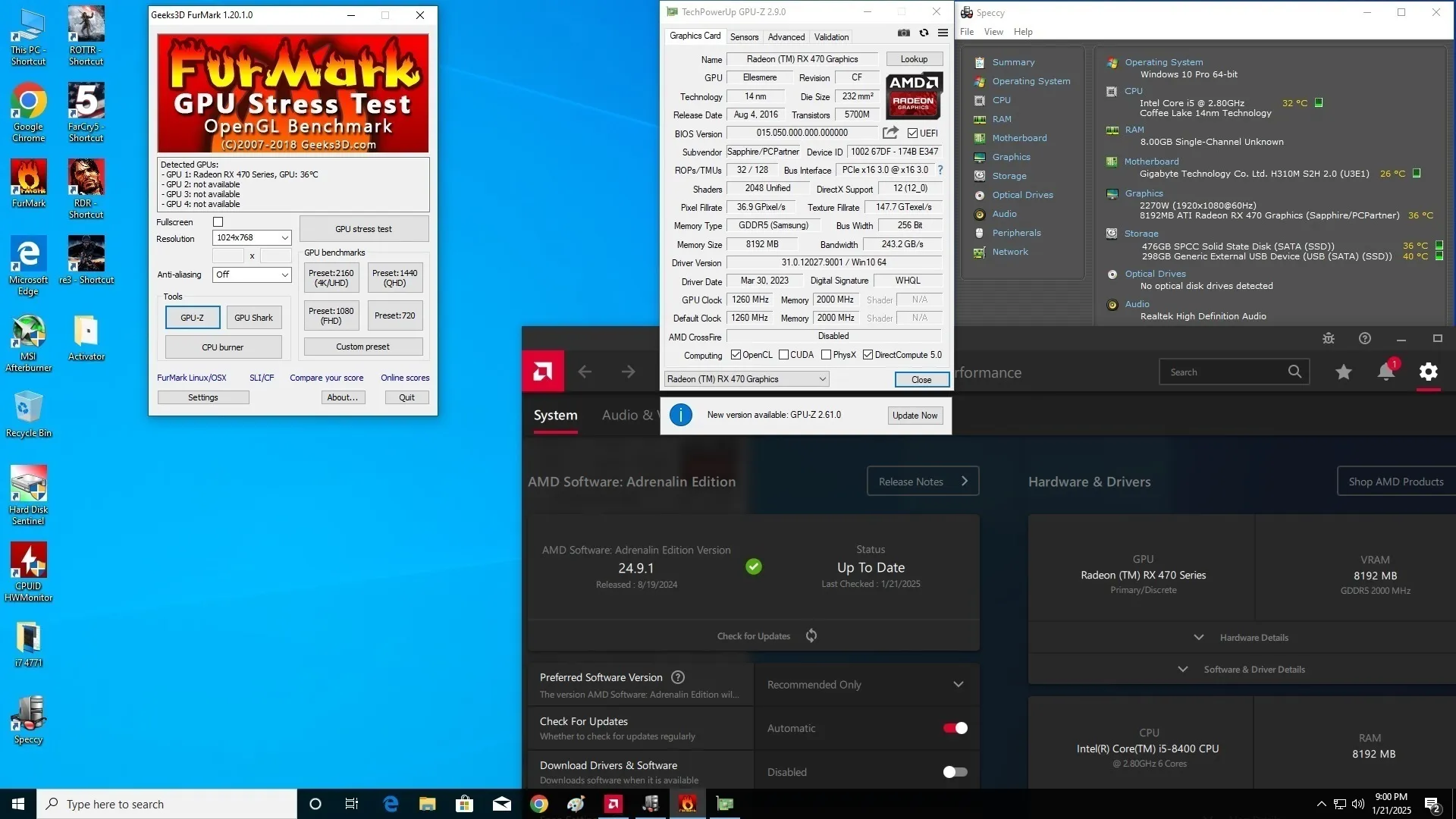Open Recommended Only version dropdown
Image resolution: width=1456 pixels, height=819 pixels.
click(x=866, y=685)
